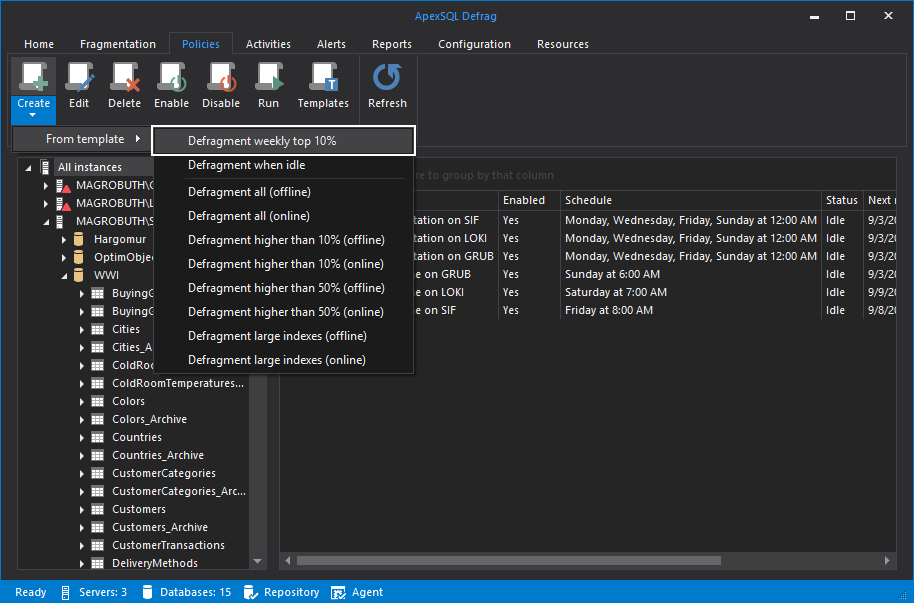The height and width of the screenshot is (603, 914).
Task: Click the Customers table icon
Action: coord(98,510)
